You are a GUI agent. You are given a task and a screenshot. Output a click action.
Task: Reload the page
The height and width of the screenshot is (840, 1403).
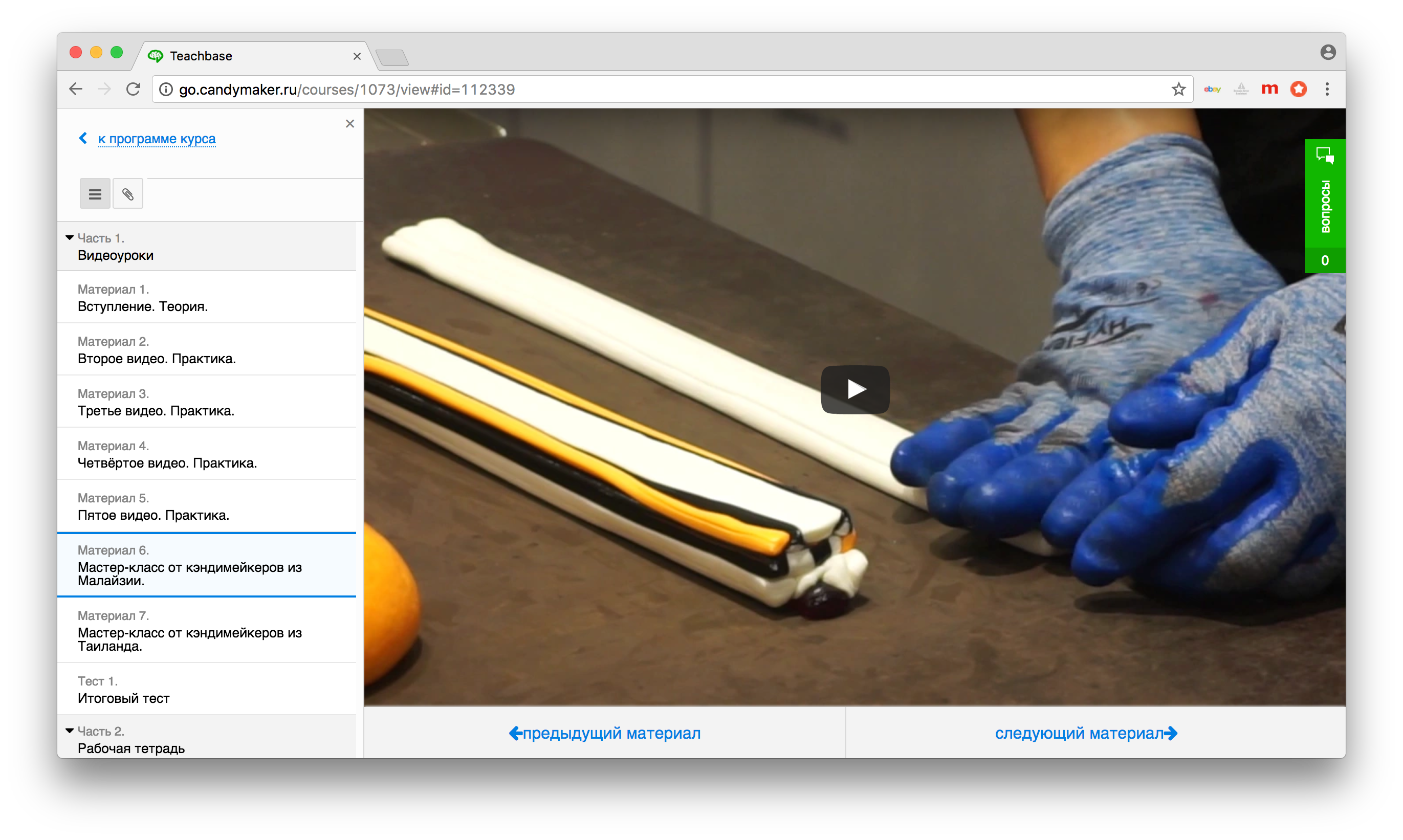pos(133,90)
